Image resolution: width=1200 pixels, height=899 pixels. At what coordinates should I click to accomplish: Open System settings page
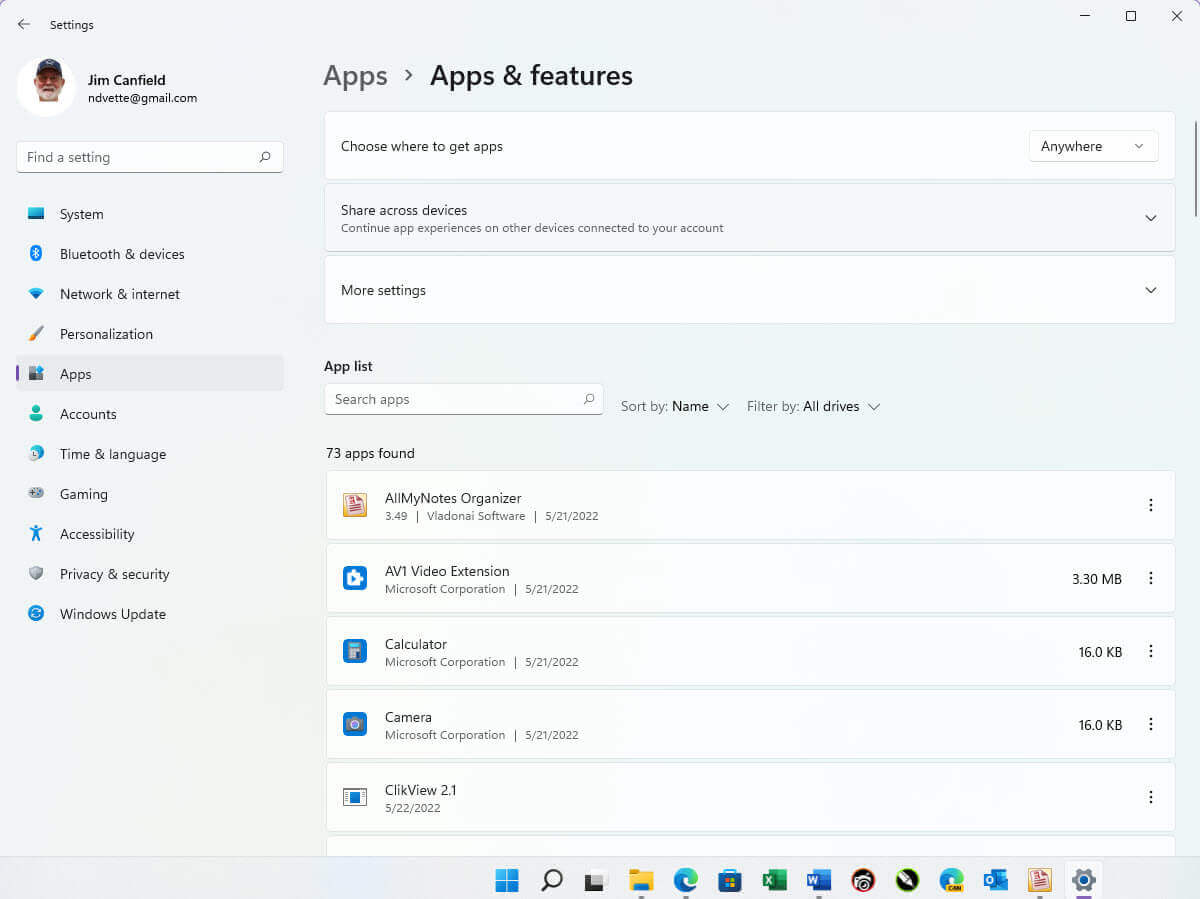click(x=150, y=214)
